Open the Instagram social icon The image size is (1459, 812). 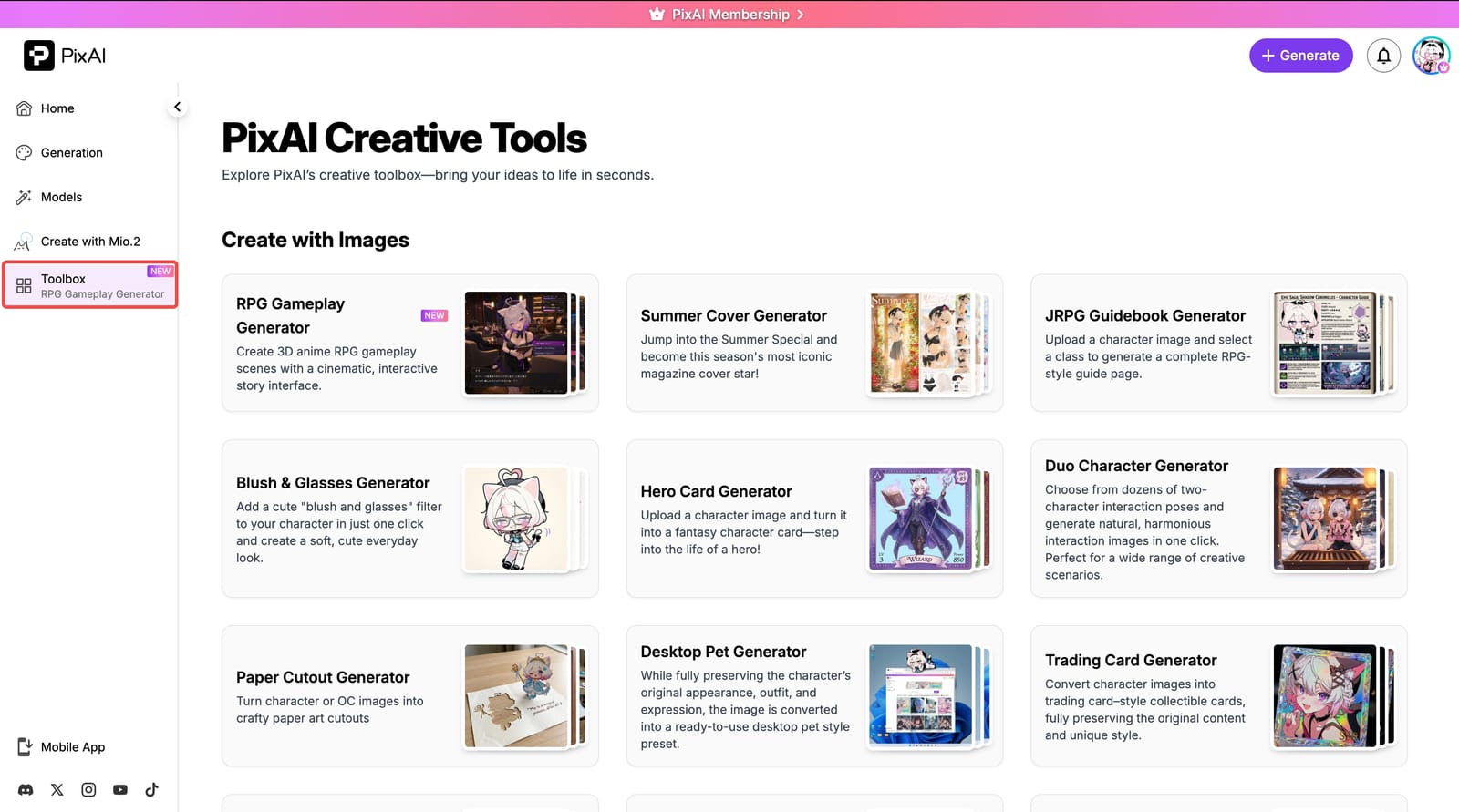88,790
